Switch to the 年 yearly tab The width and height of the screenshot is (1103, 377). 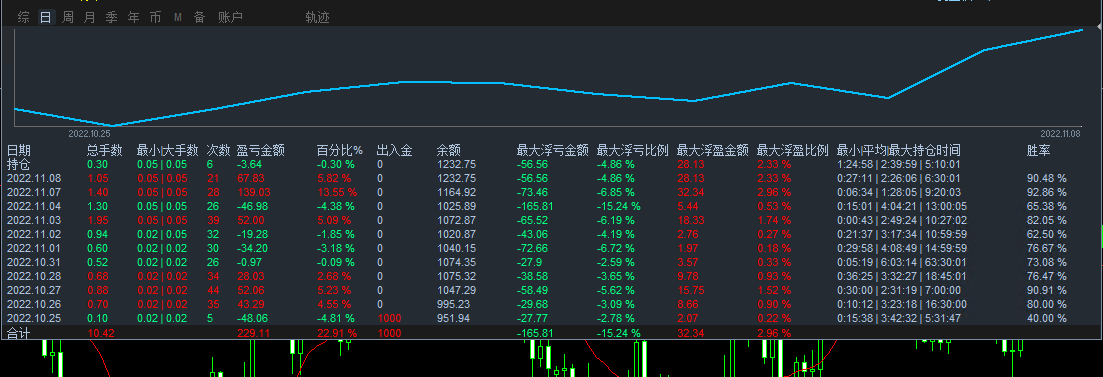tap(133, 18)
